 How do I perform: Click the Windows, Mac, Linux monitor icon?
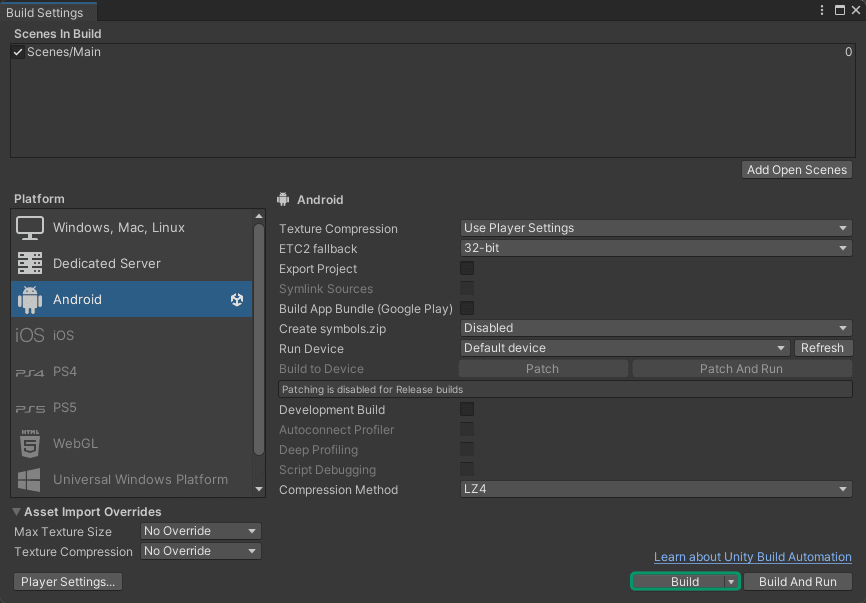(x=30, y=228)
